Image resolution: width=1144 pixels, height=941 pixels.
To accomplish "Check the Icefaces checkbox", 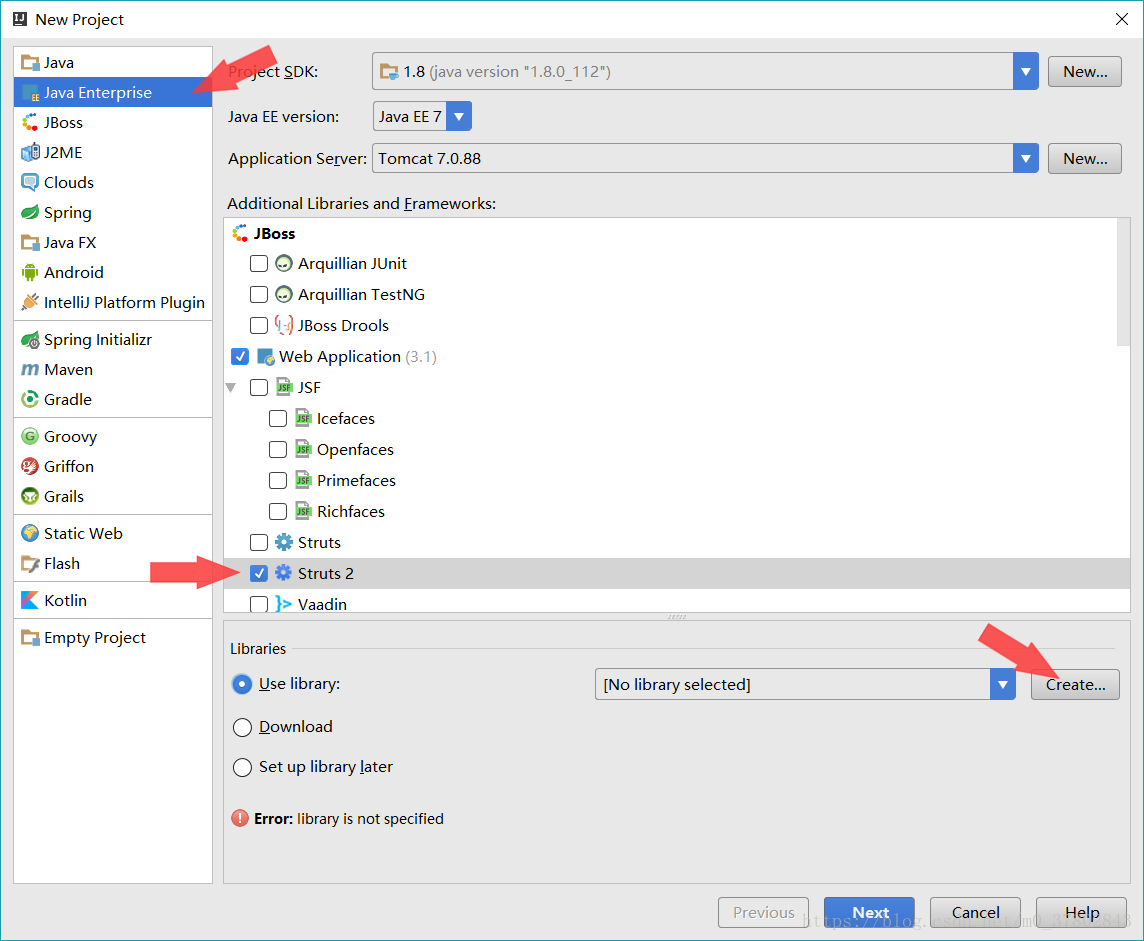I will [278, 418].
